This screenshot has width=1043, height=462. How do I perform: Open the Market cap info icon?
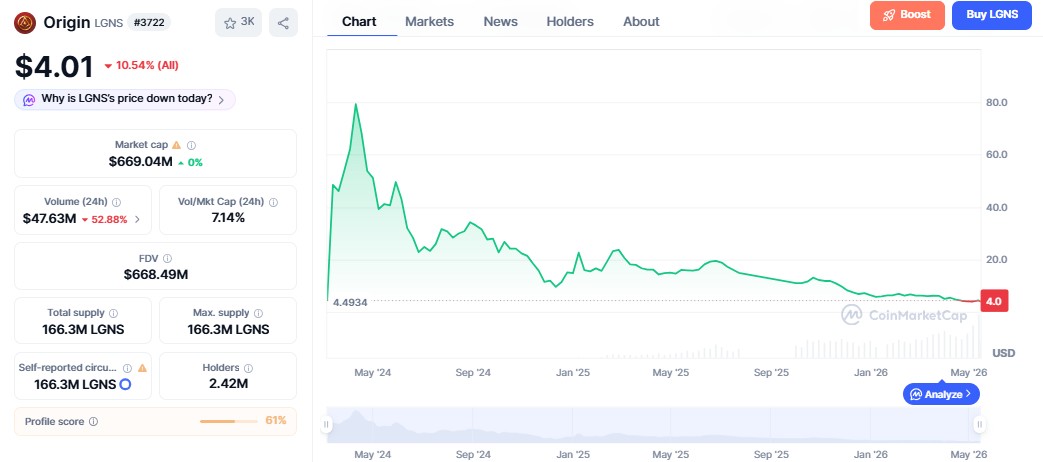[192, 145]
